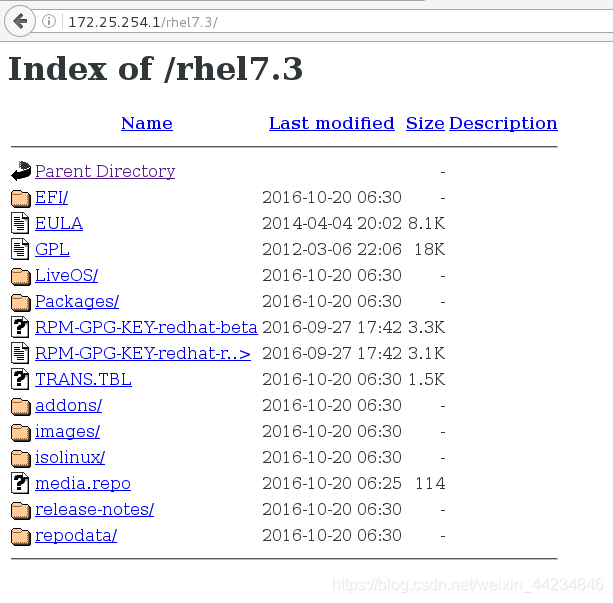613x603 pixels.
Task: Open the release-notes/ directory link
Action: point(94,509)
